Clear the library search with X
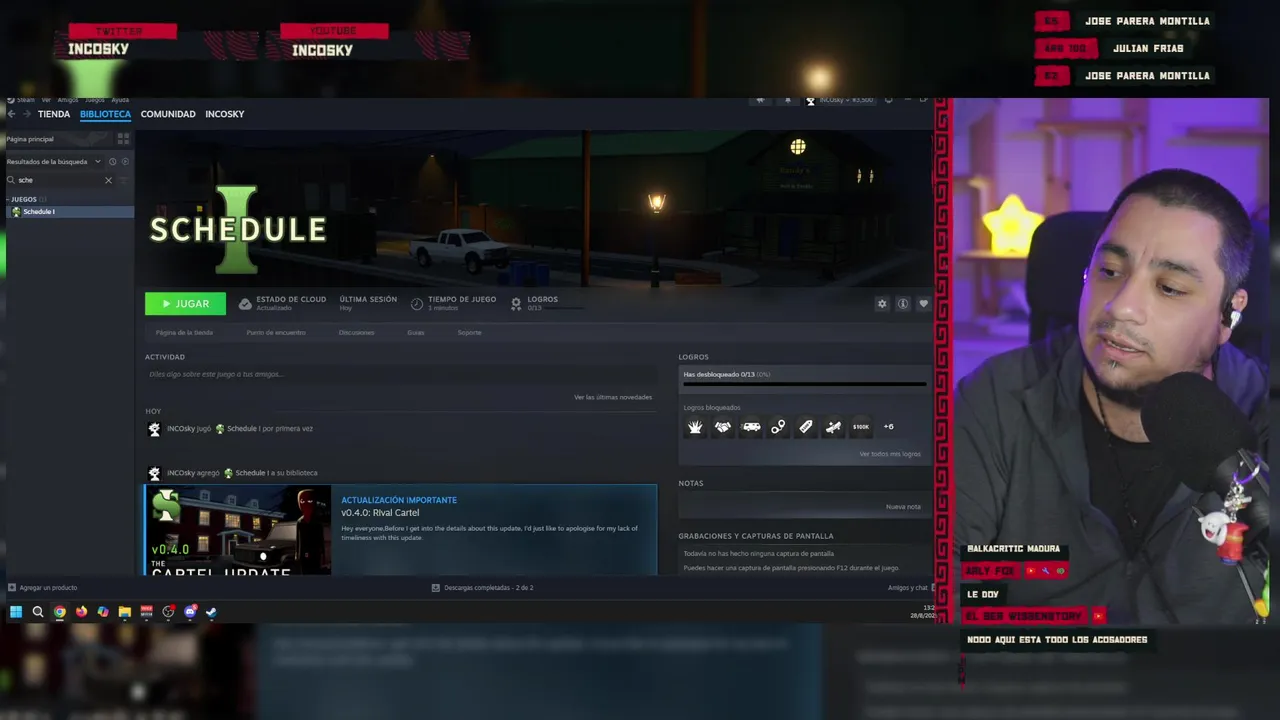This screenshot has height=720, width=1280. pyautogui.click(x=108, y=180)
